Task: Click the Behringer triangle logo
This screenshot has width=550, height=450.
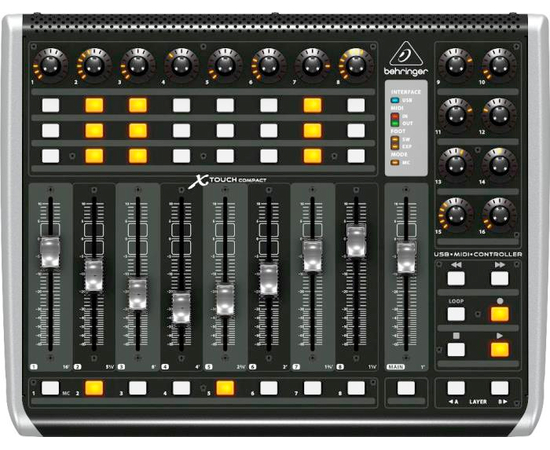Action: click(x=406, y=54)
